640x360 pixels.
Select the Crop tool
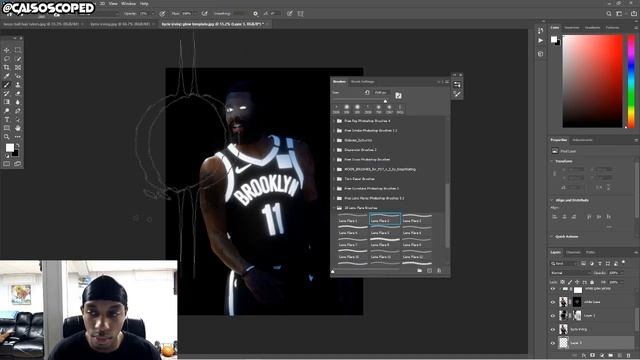coord(7,67)
